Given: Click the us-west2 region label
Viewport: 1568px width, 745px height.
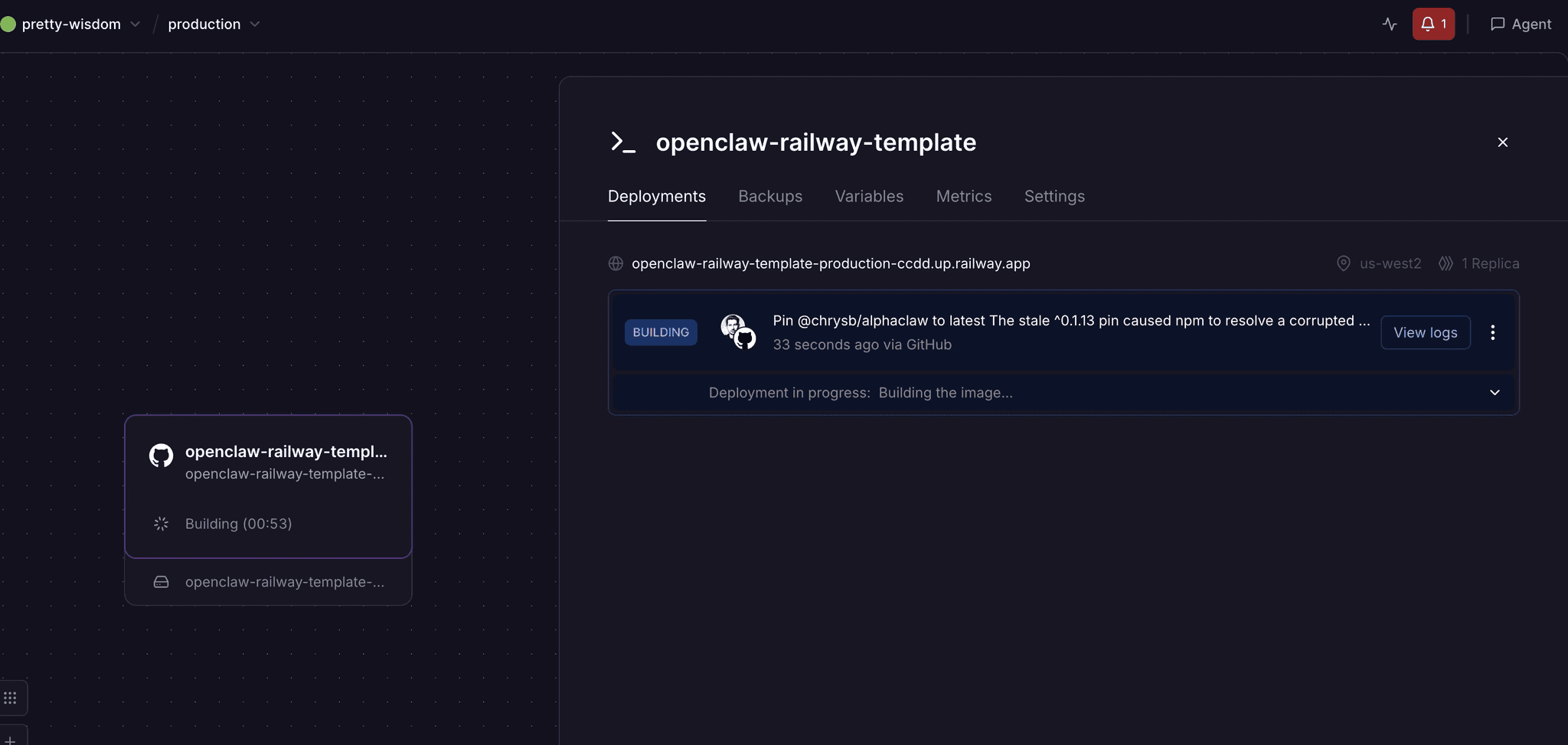Looking at the screenshot, I should [x=1390, y=263].
